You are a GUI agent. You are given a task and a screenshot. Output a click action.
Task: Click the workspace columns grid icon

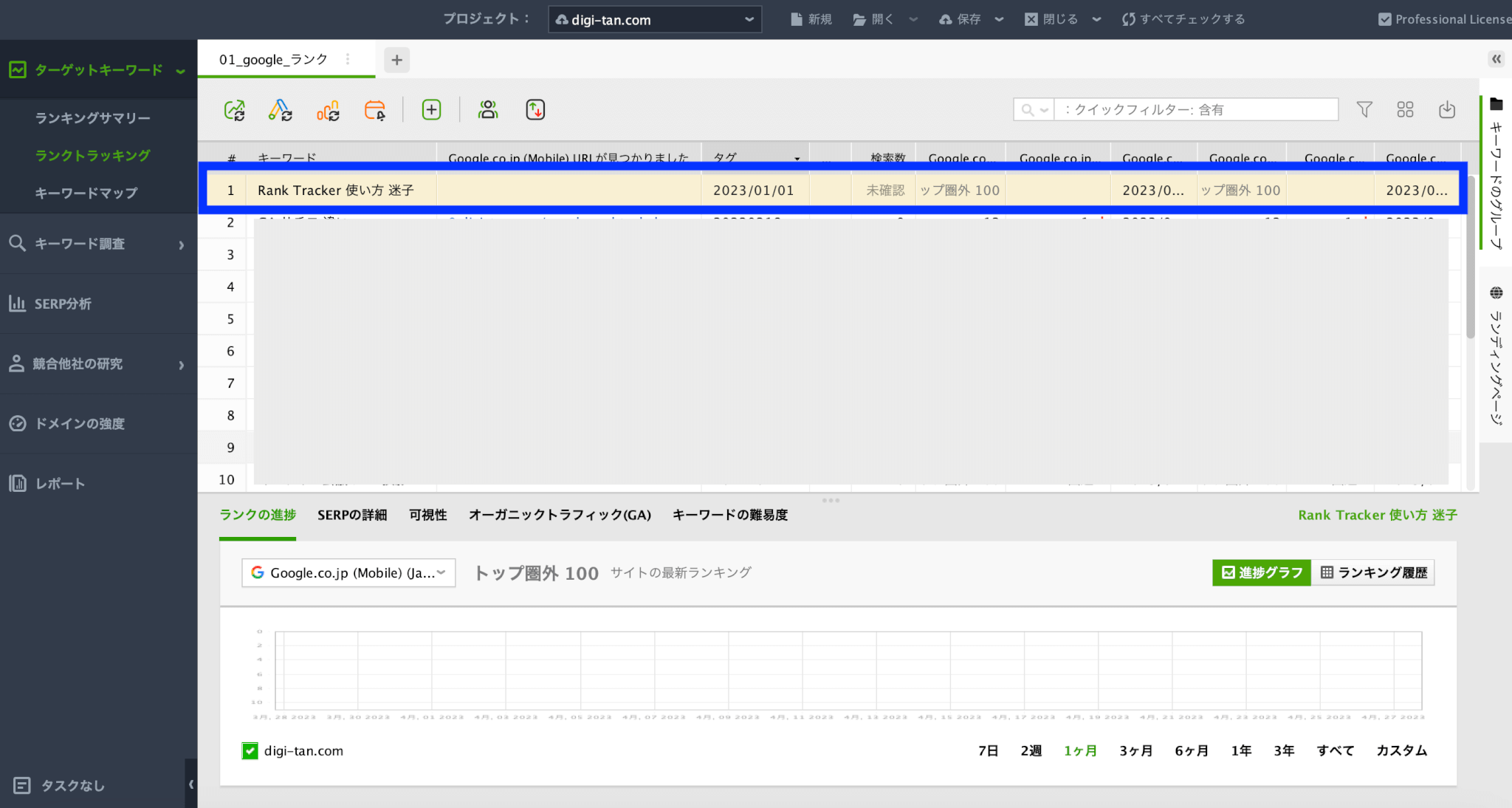(x=1405, y=109)
